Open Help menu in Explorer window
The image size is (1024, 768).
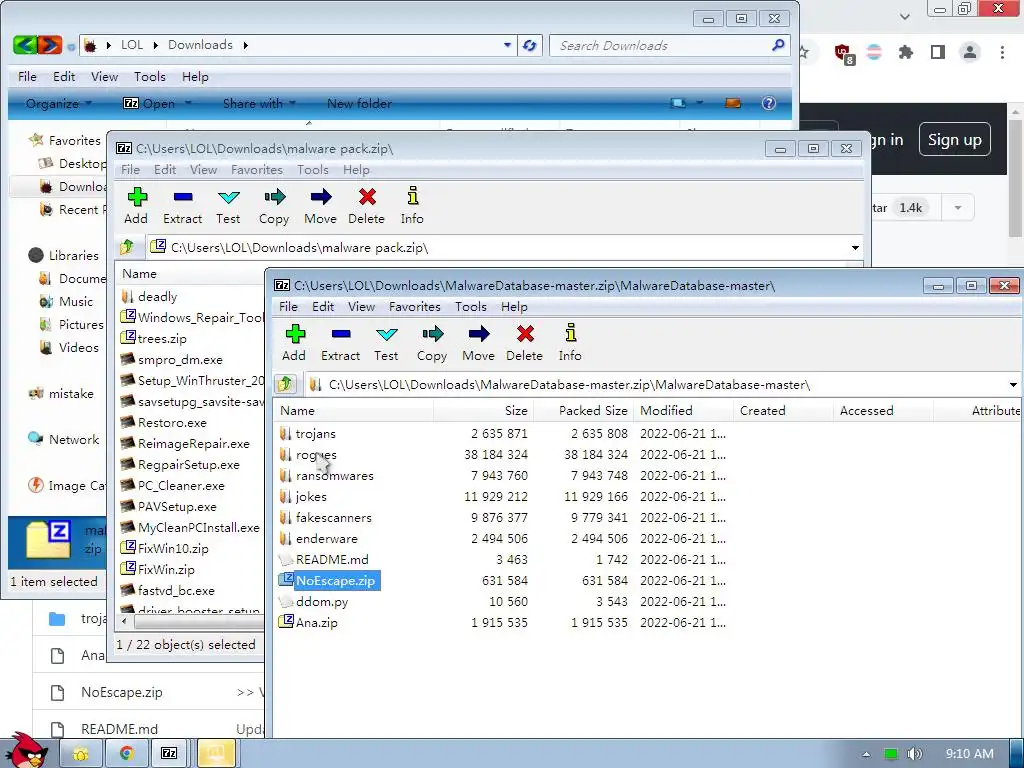pos(195,76)
